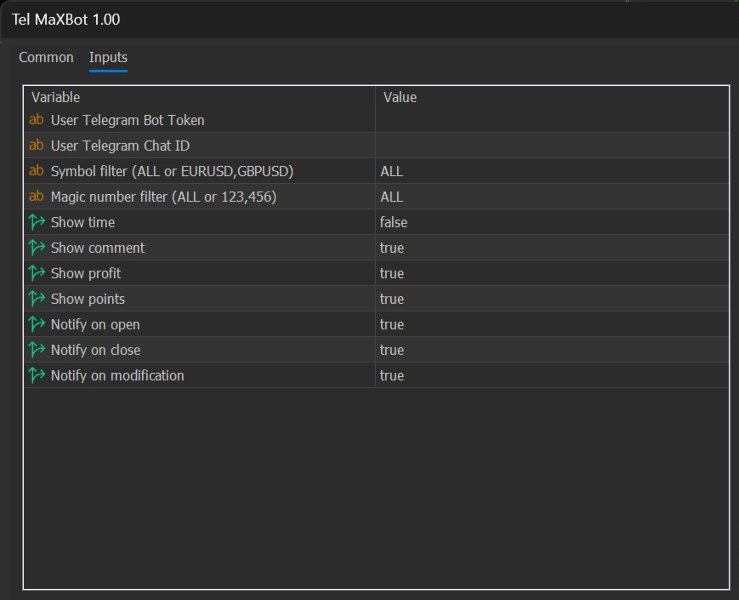Select the Notify on open label
This screenshot has height=600, width=739.
95,324
